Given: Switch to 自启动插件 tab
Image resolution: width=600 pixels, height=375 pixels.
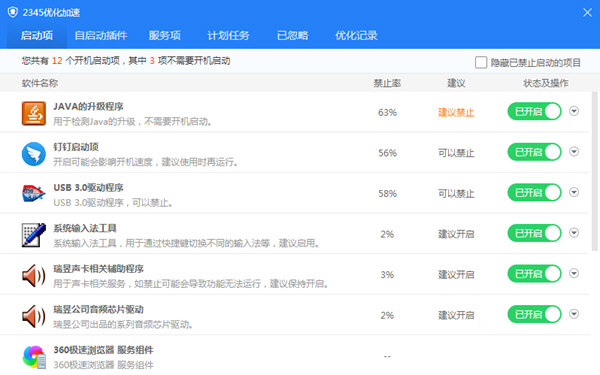Looking at the screenshot, I should 101,36.
